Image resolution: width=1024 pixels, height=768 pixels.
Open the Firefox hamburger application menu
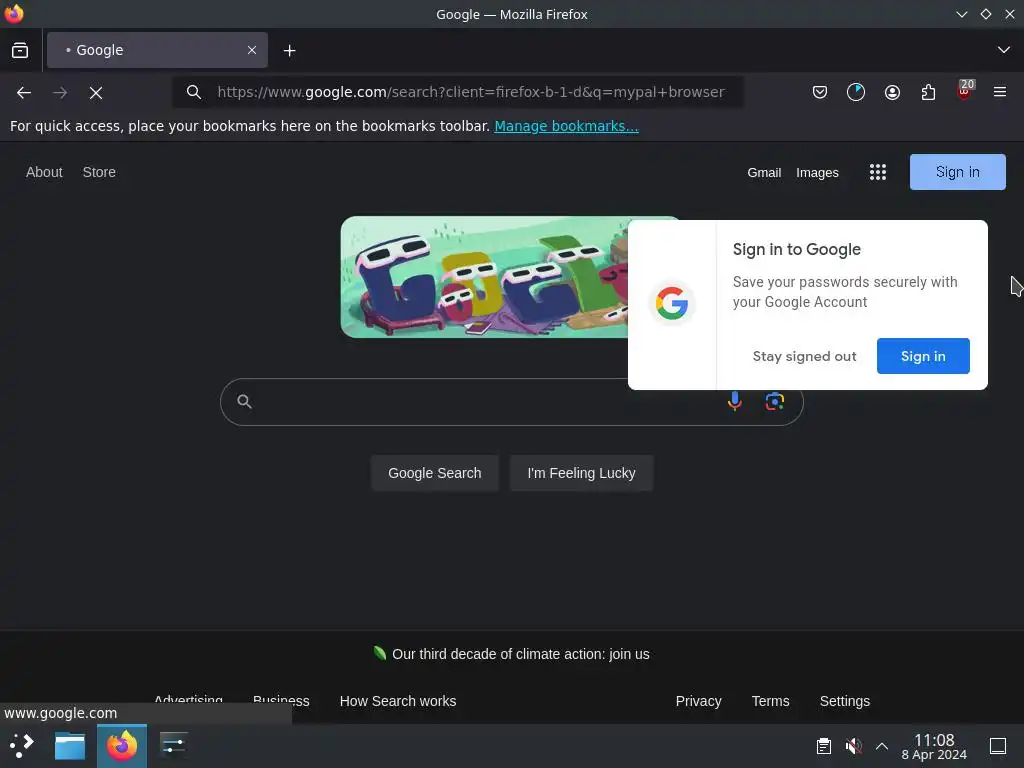tap(1000, 92)
